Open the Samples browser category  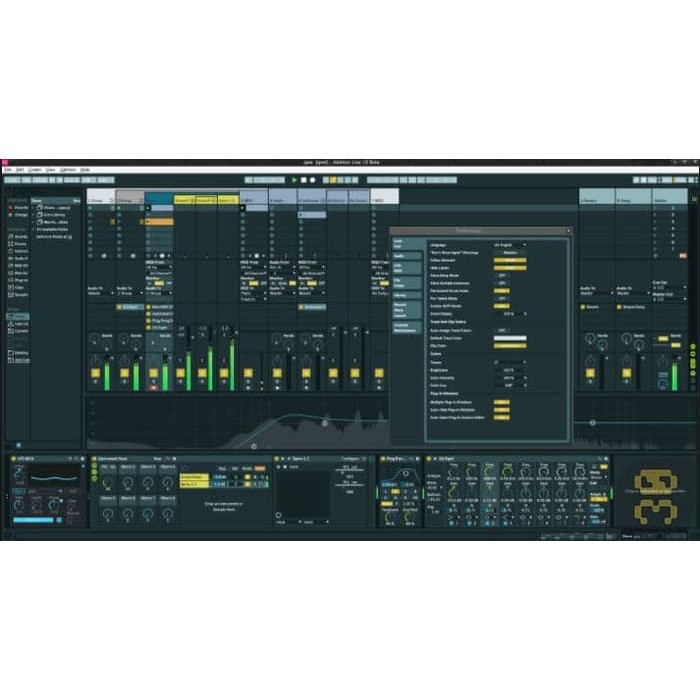click(18, 295)
